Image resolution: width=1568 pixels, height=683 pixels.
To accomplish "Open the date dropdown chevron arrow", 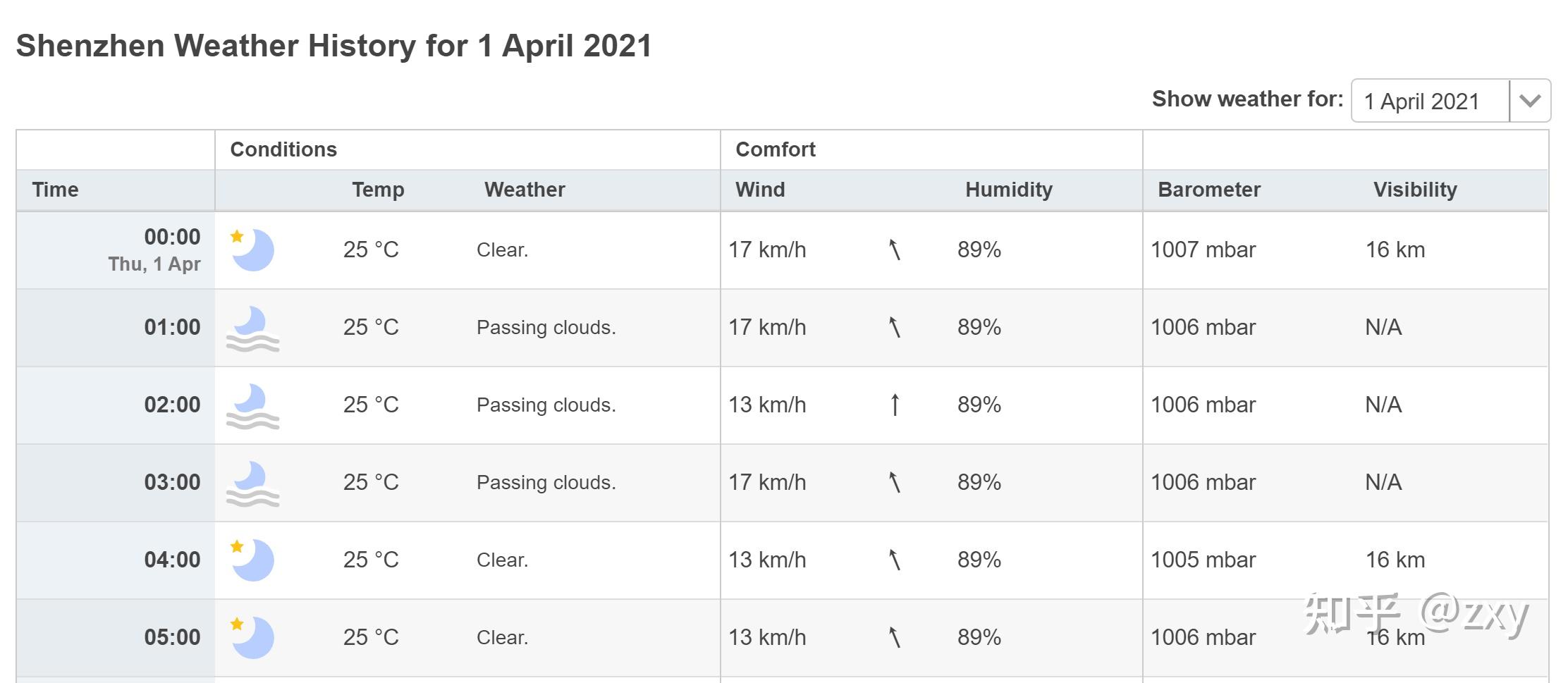I will pos(1530,101).
